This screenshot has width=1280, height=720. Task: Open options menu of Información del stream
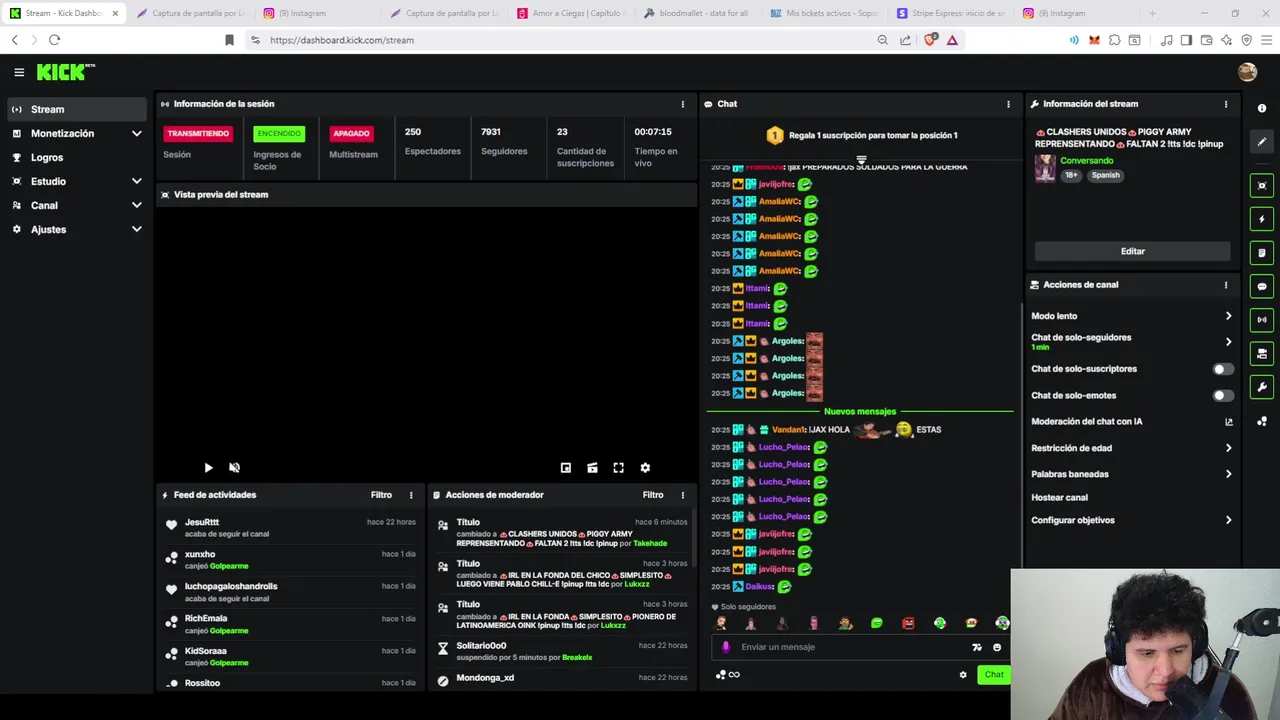(x=1226, y=104)
